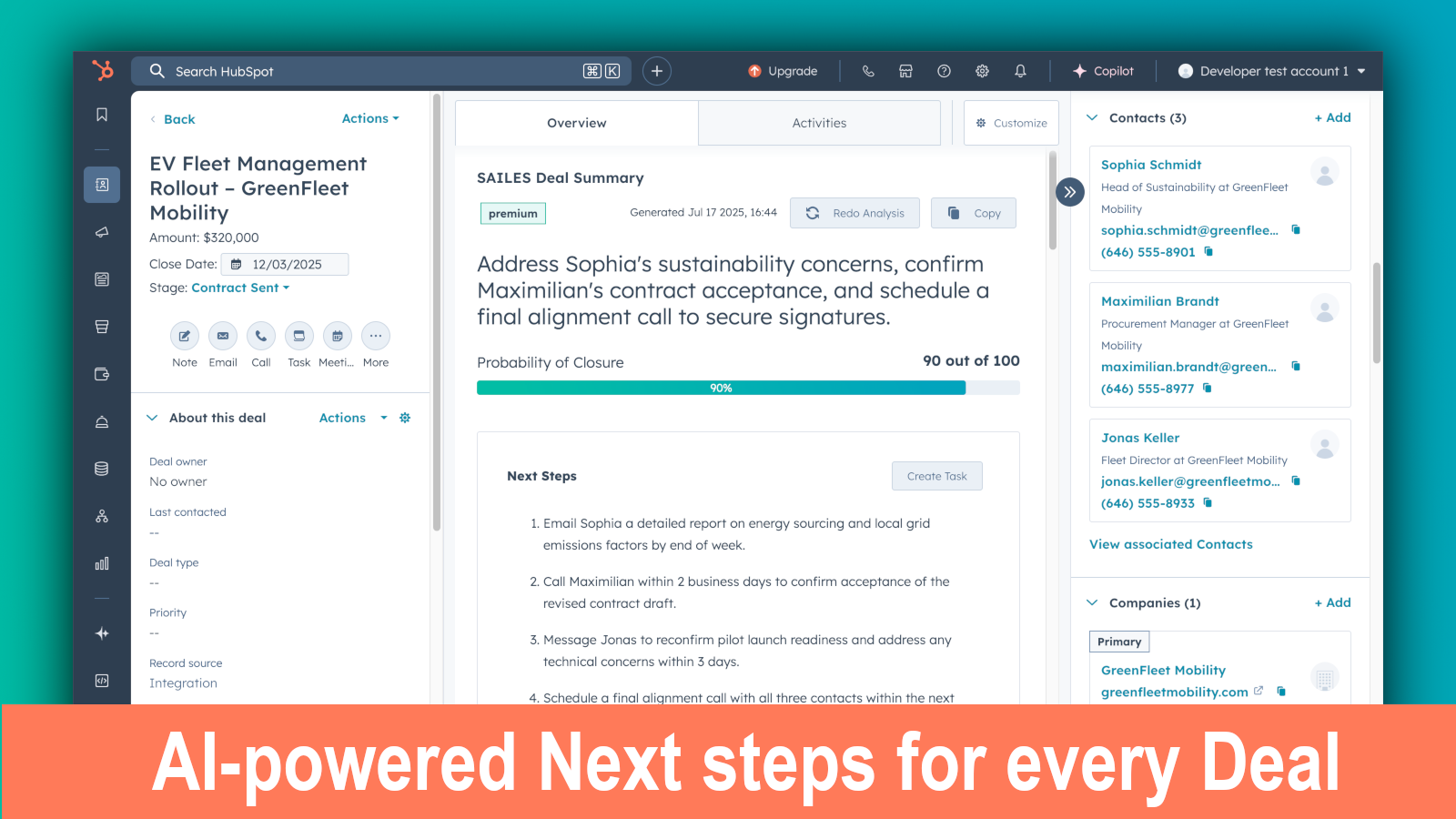Collapse the About this deal section

pos(152,418)
